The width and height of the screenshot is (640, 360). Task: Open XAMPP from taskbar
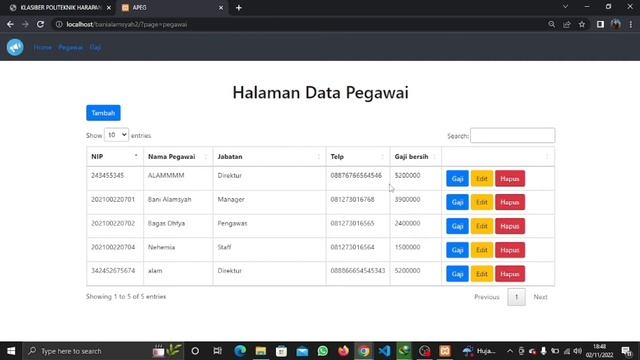click(445, 351)
